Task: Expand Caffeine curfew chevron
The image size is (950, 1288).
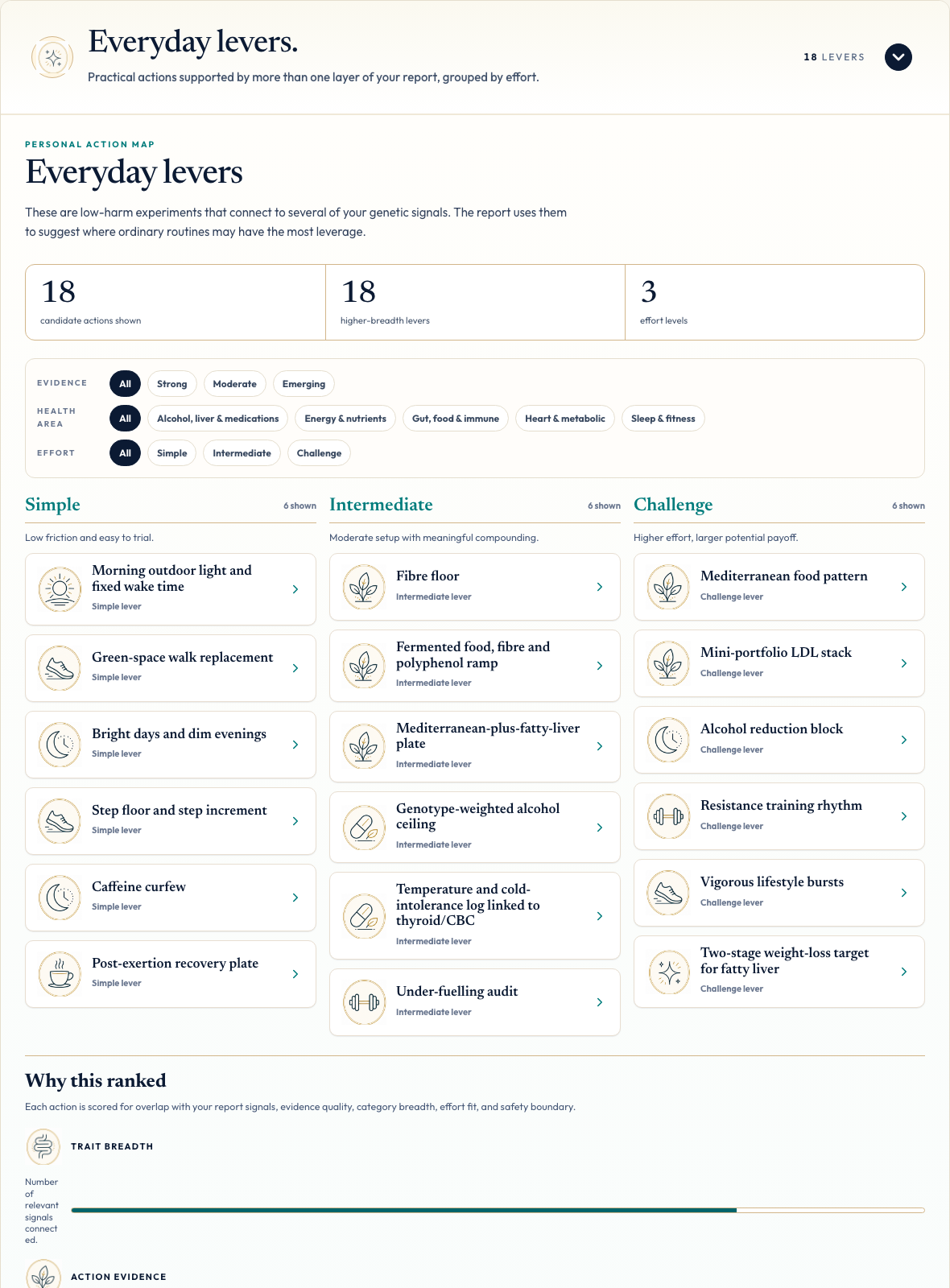Action: 295,898
